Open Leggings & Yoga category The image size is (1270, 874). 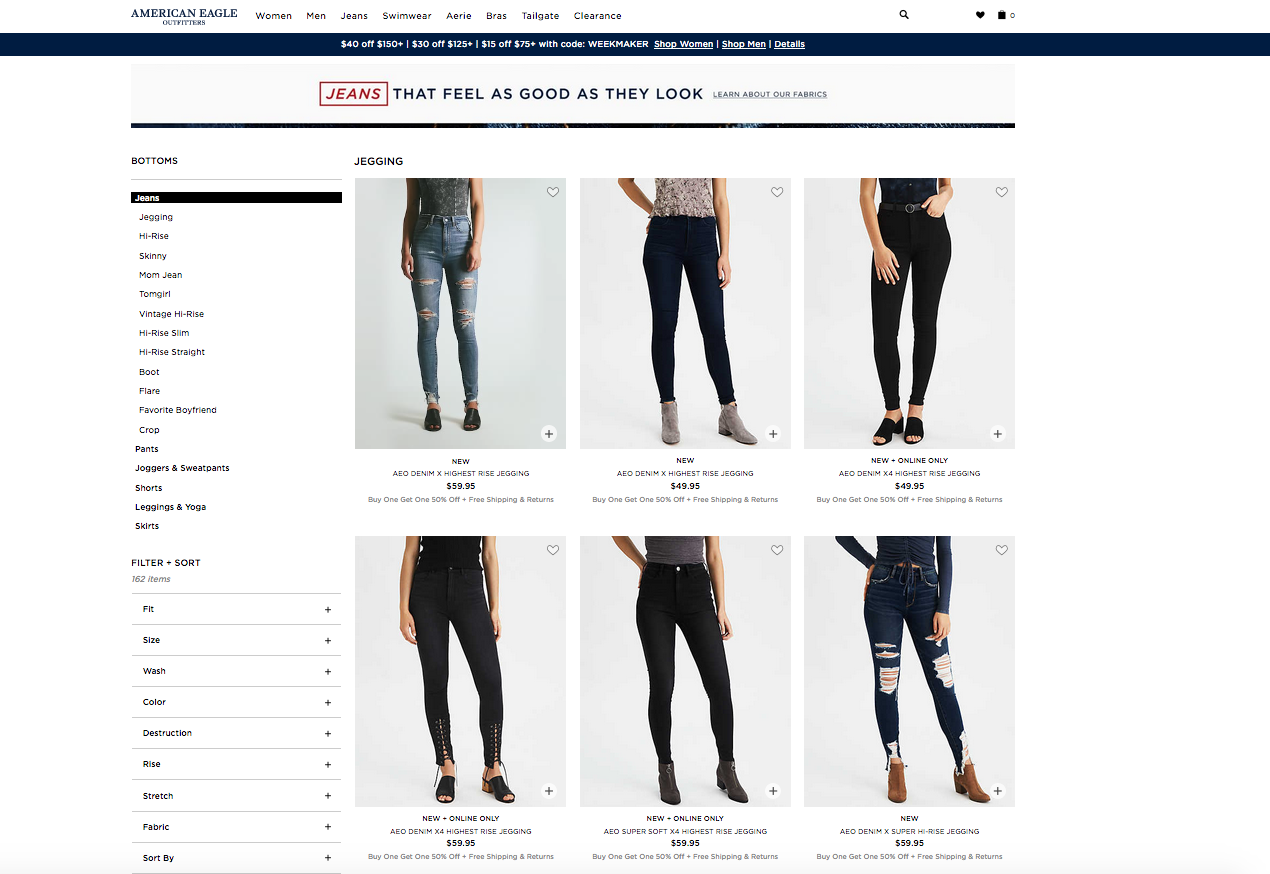pyautogui.click(x=171, y=507)
